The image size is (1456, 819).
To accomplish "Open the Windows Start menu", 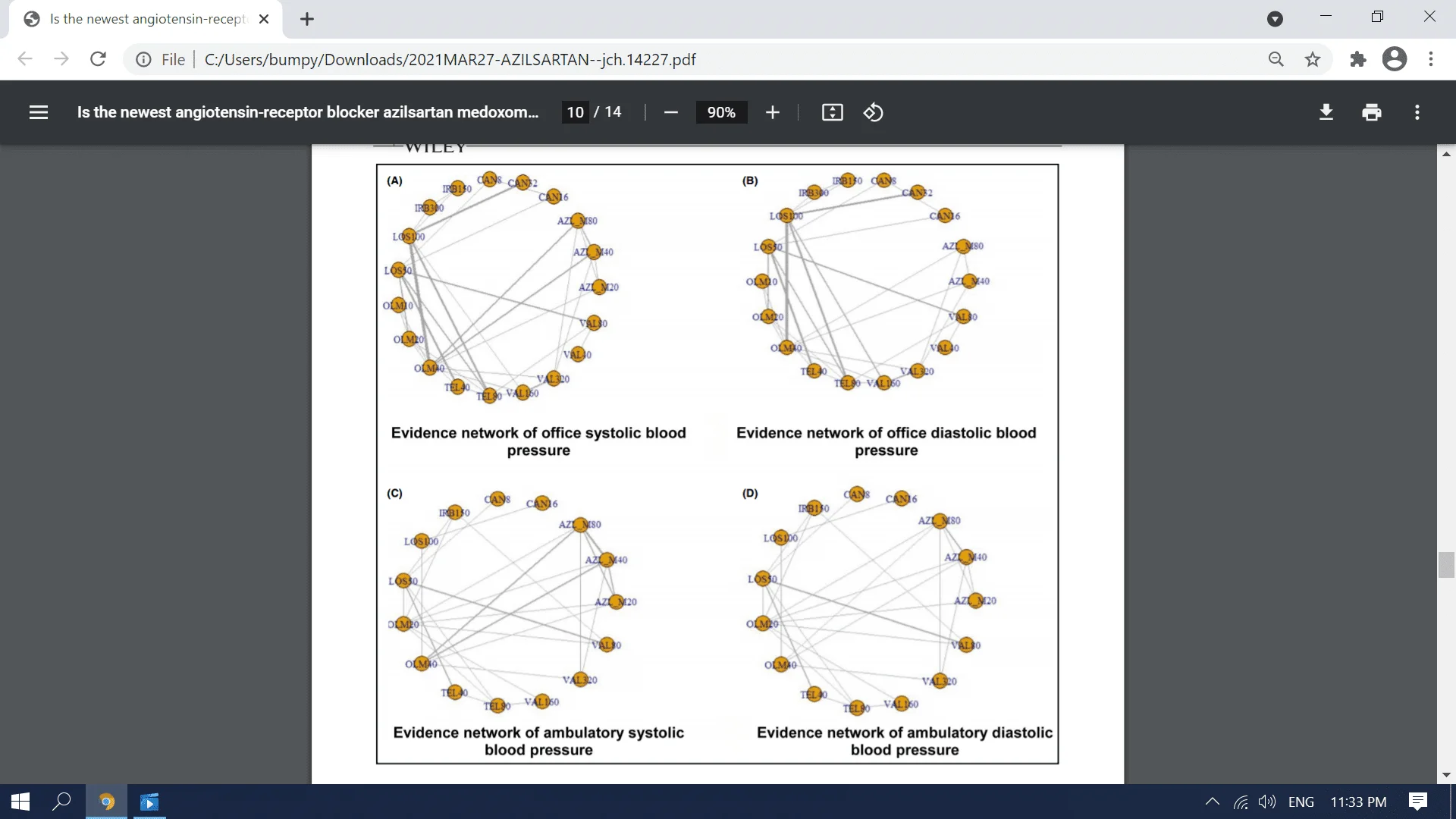I will pos(20,802).
